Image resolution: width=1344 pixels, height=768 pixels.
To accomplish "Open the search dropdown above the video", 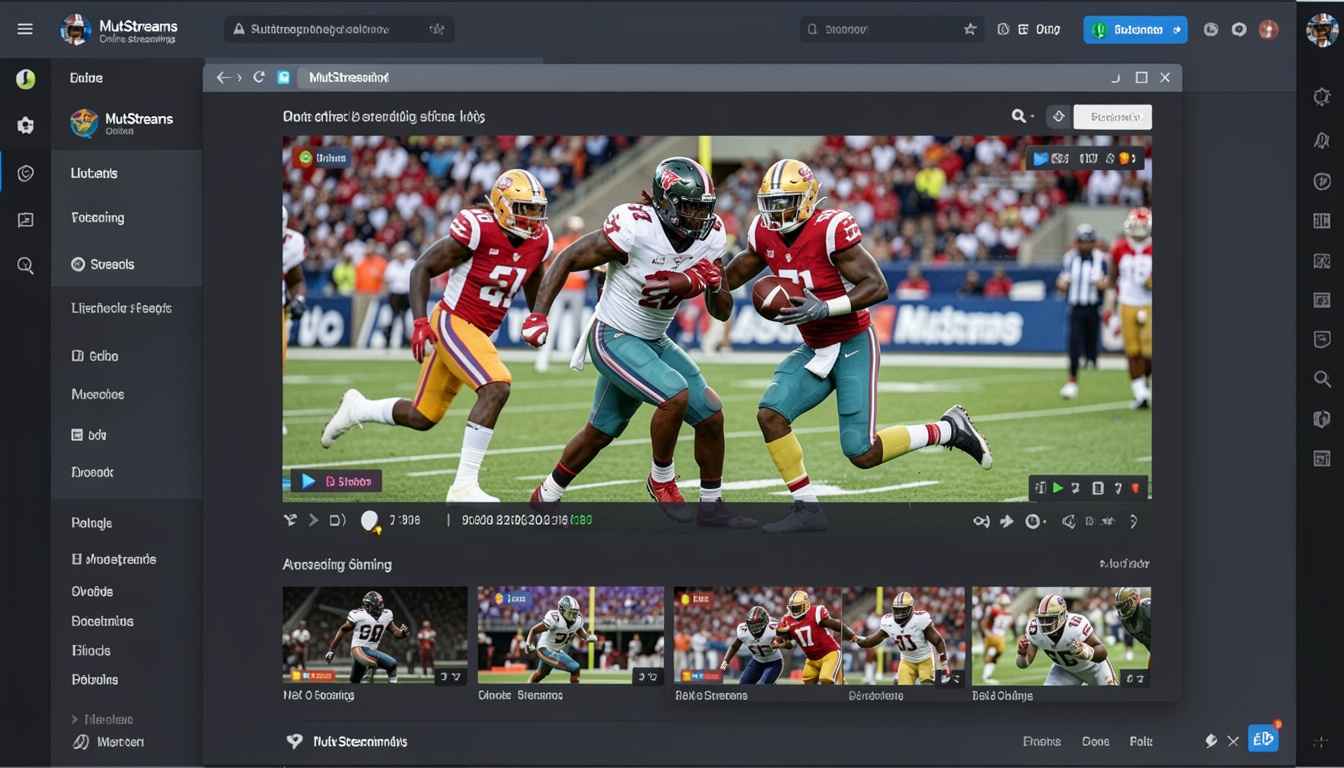I will 1021,117.
